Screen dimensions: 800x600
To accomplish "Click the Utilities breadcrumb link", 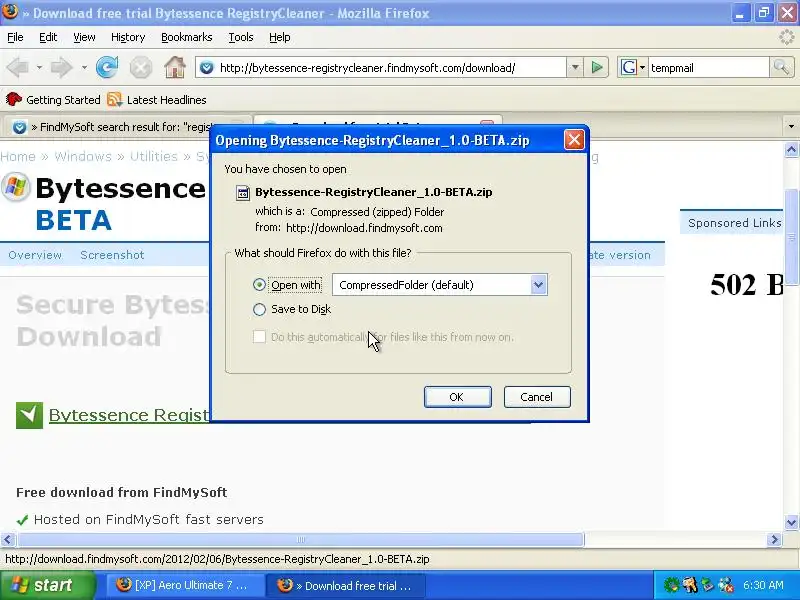I will click(x=154, y=156).
